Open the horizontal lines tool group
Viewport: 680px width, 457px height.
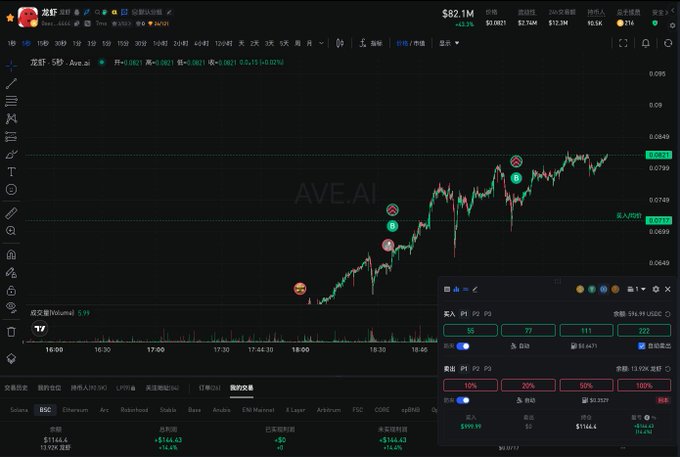pos(11,101)
